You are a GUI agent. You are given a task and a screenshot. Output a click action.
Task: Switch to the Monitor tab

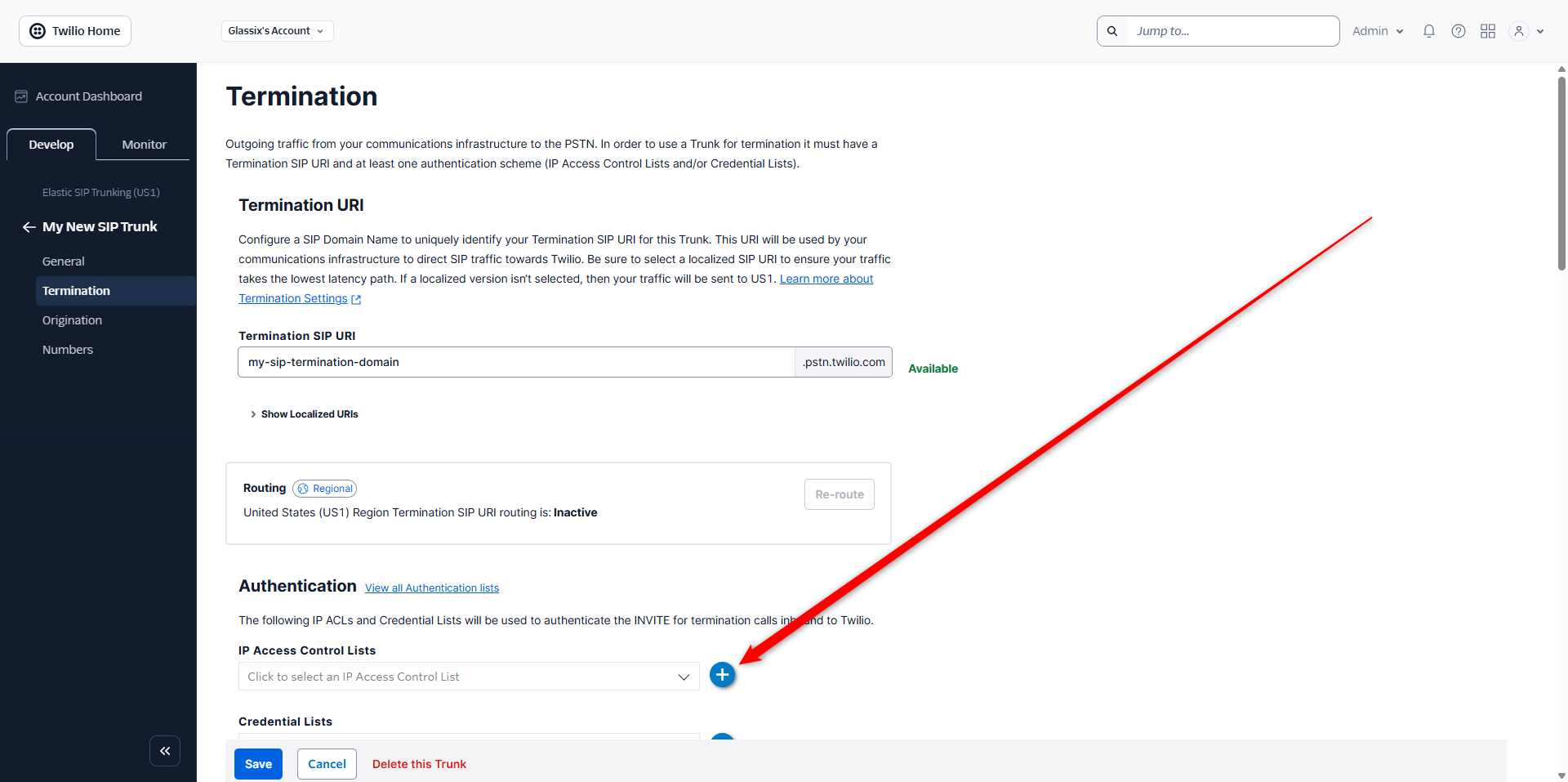(x=145, y=145)
